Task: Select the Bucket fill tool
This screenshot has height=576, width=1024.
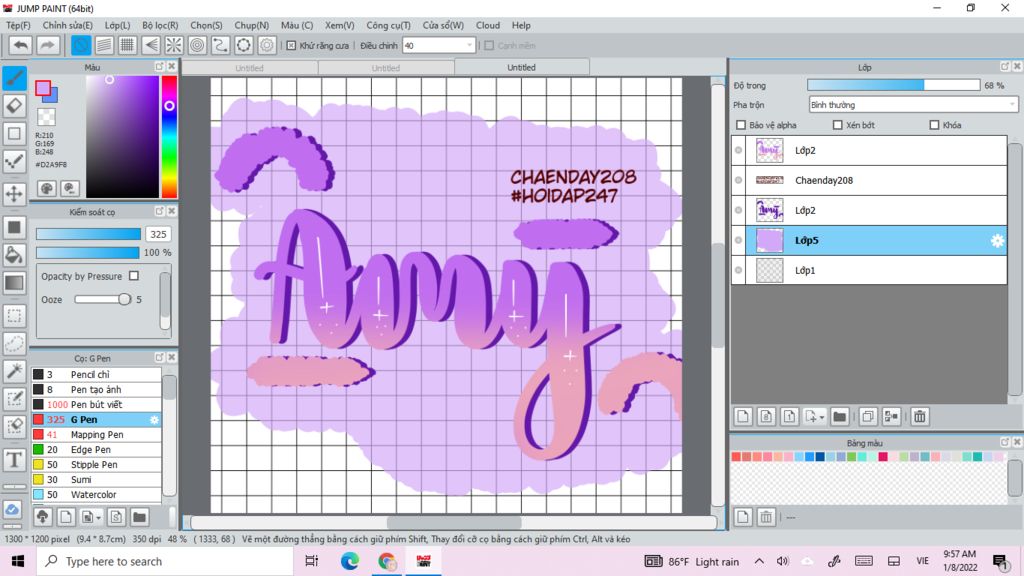Action: click(14, 255)
